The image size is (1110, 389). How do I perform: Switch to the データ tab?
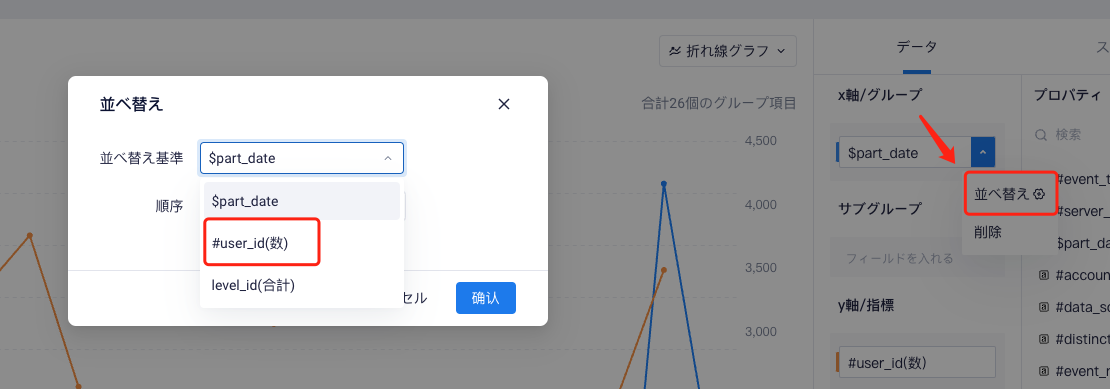point(917,47)
